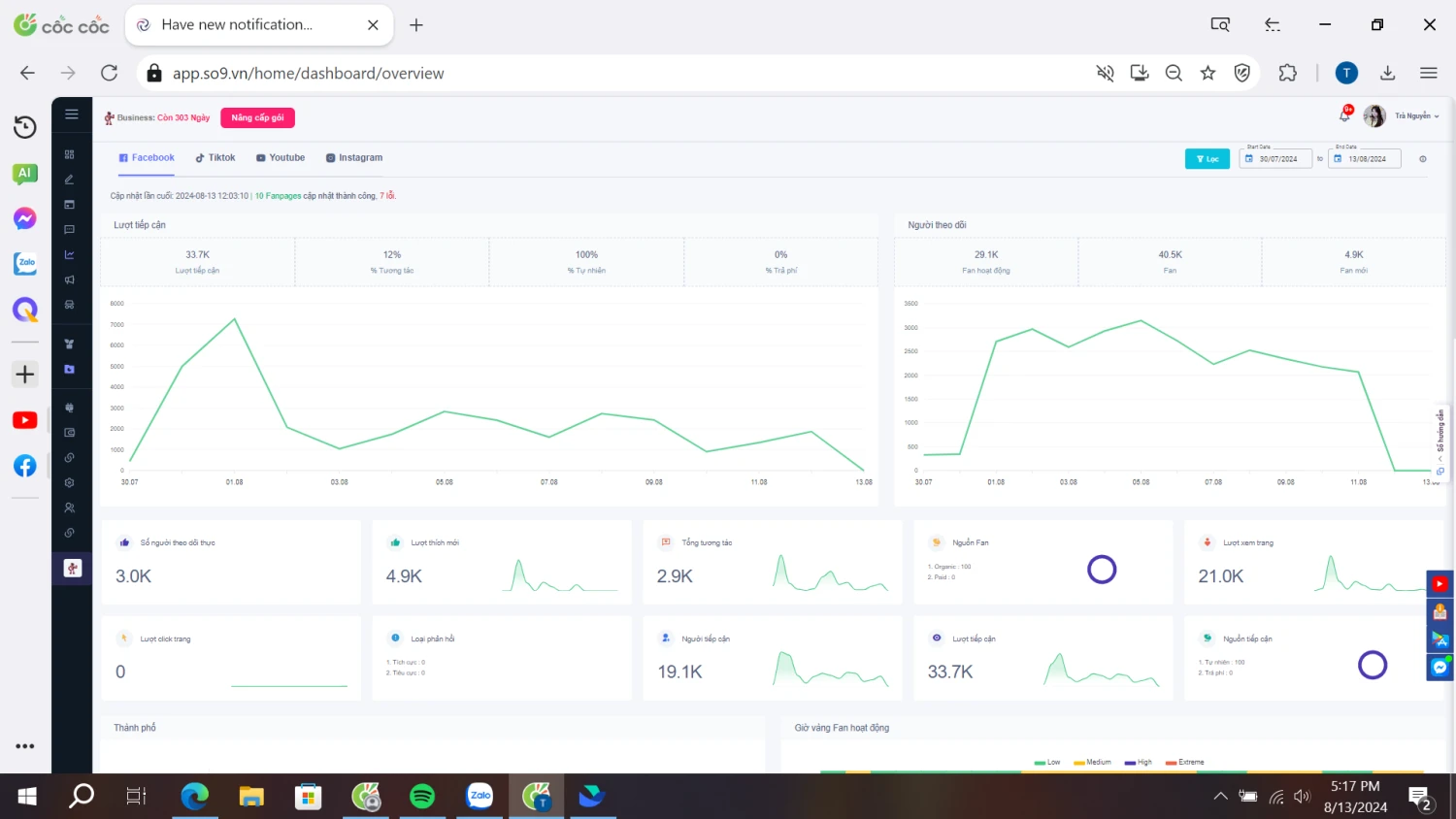Viewport: 1456px width, 819px height.
Task: Open the browser zoom-out magnifier icon
Action: pos(1174,73)
